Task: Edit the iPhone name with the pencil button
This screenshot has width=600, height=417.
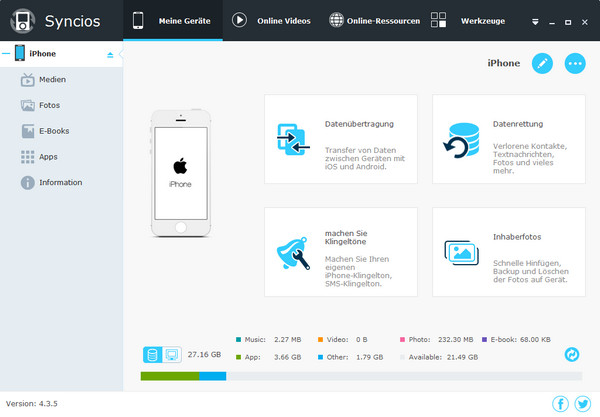Action: click(542, 64)
